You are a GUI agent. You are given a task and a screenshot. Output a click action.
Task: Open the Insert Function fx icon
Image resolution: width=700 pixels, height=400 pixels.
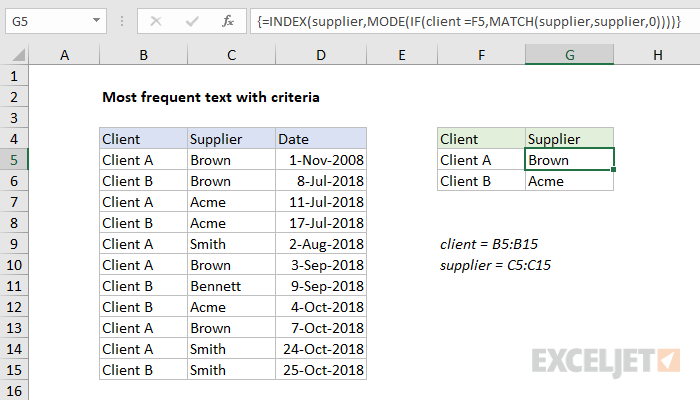pos(228,21)
